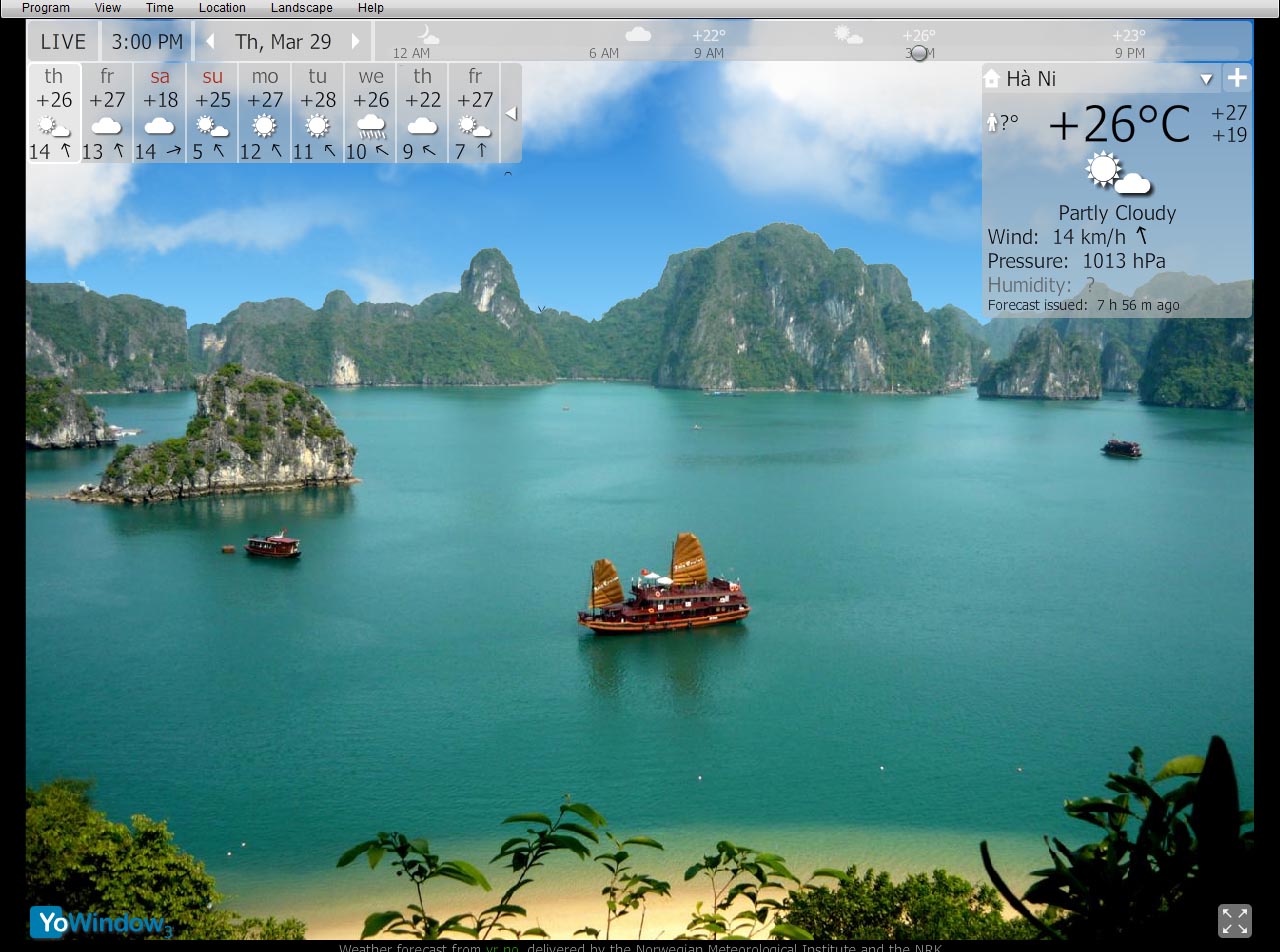Go to previous day arrow

[x=210, y=42]
